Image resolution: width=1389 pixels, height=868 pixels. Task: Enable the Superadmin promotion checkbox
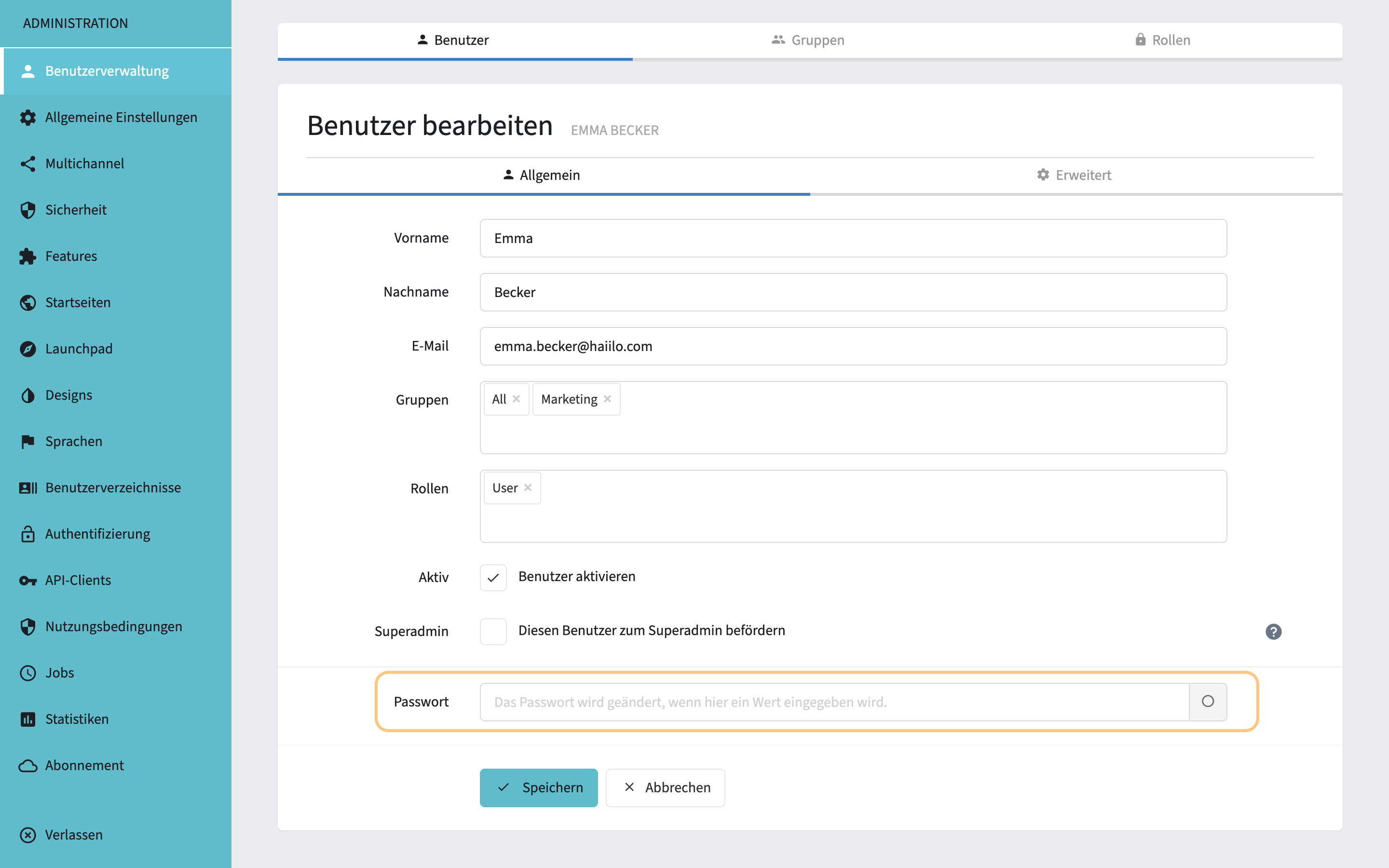click(x=493, y=632)
